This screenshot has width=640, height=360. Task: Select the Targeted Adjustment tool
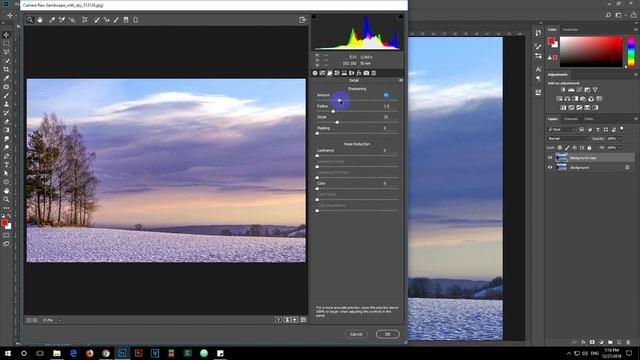point(72,20)
